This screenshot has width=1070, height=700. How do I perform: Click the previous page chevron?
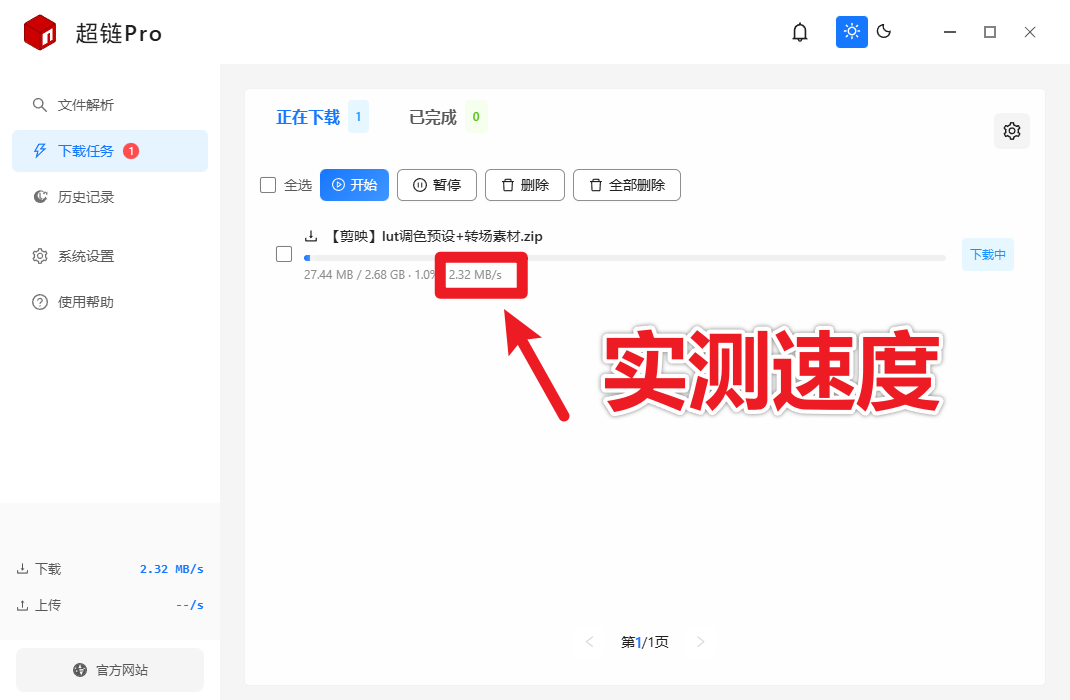coord(589,642)
